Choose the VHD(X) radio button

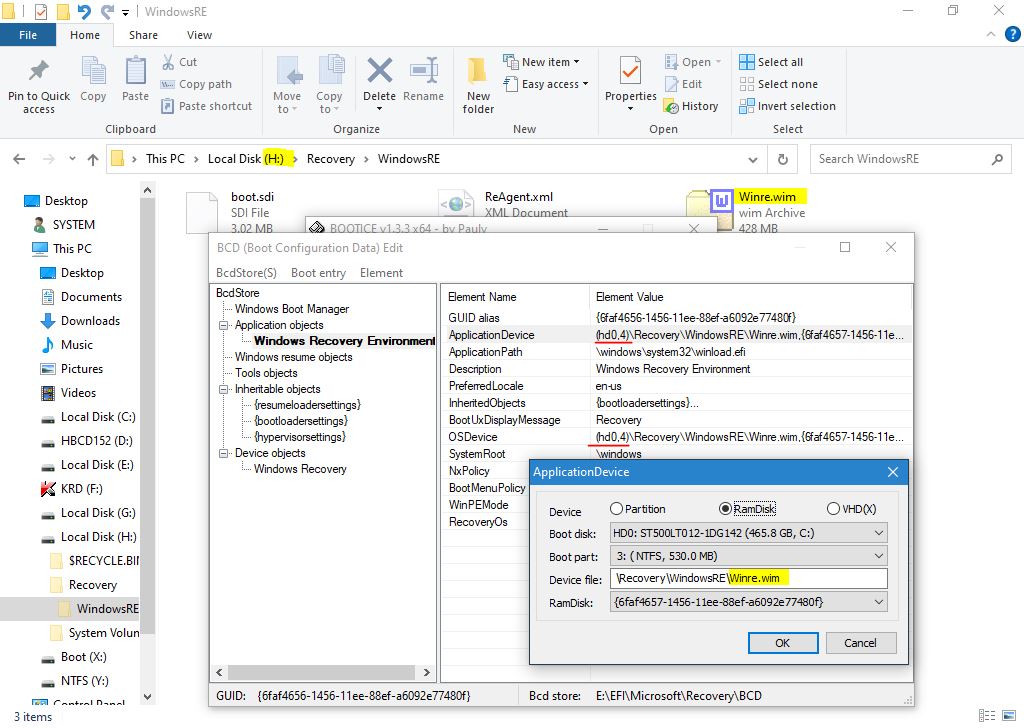pyautogui.click(x=833, y=509)
